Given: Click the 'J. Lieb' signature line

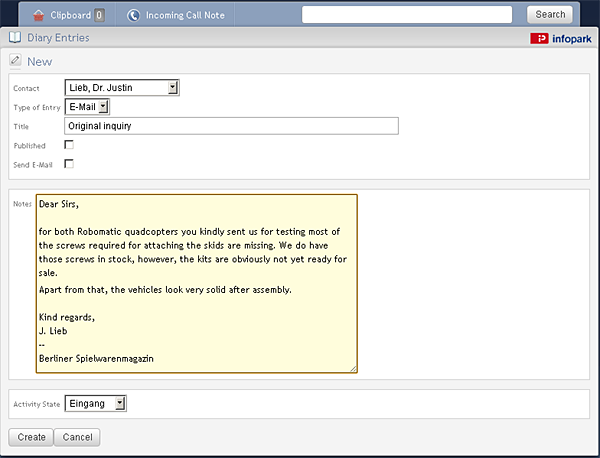Looking at the screenshot, I should click(53, 331).
